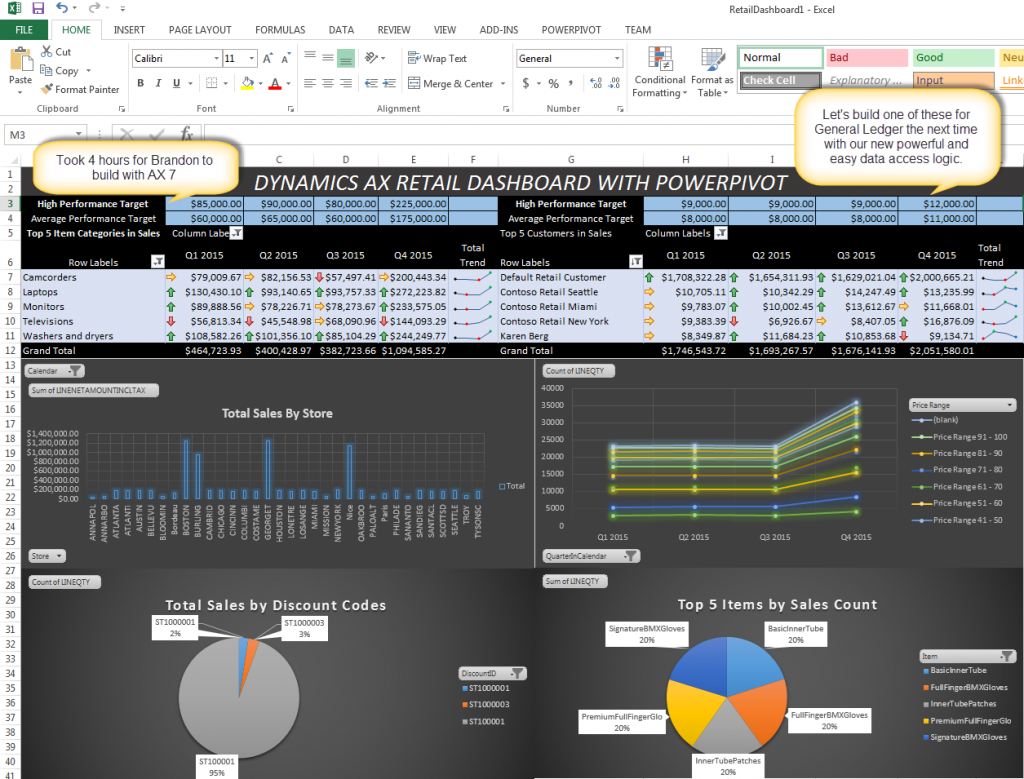The width and height of the screenshot is (1024, 779).
Task: Click increase decimal icon
Action: click(596, 83)
